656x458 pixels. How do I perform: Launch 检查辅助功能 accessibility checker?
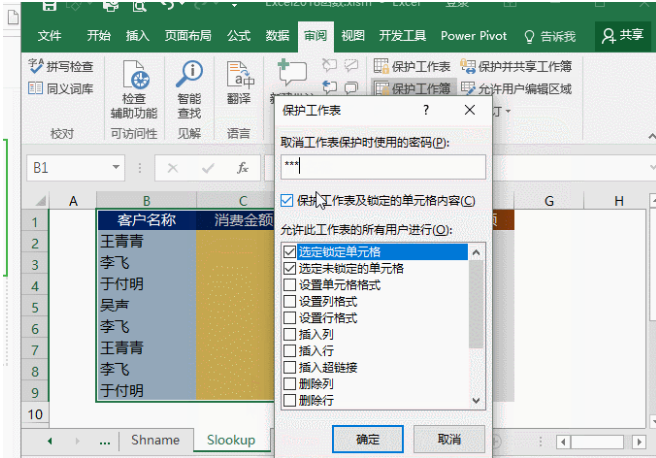point(134,90)
